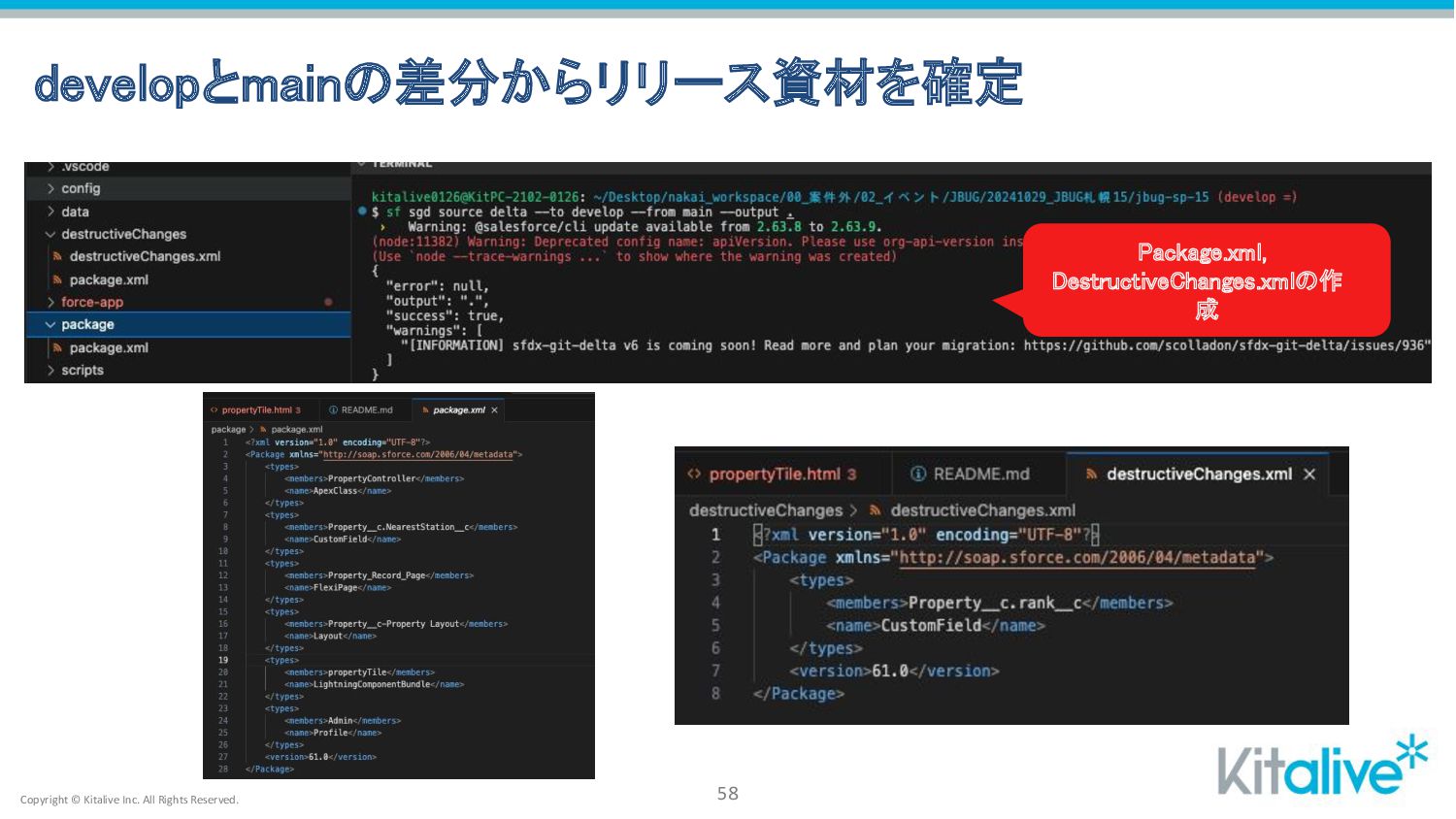Expand the scripts folder chevron
The image size is (1456, 819).
pos(50,370)
